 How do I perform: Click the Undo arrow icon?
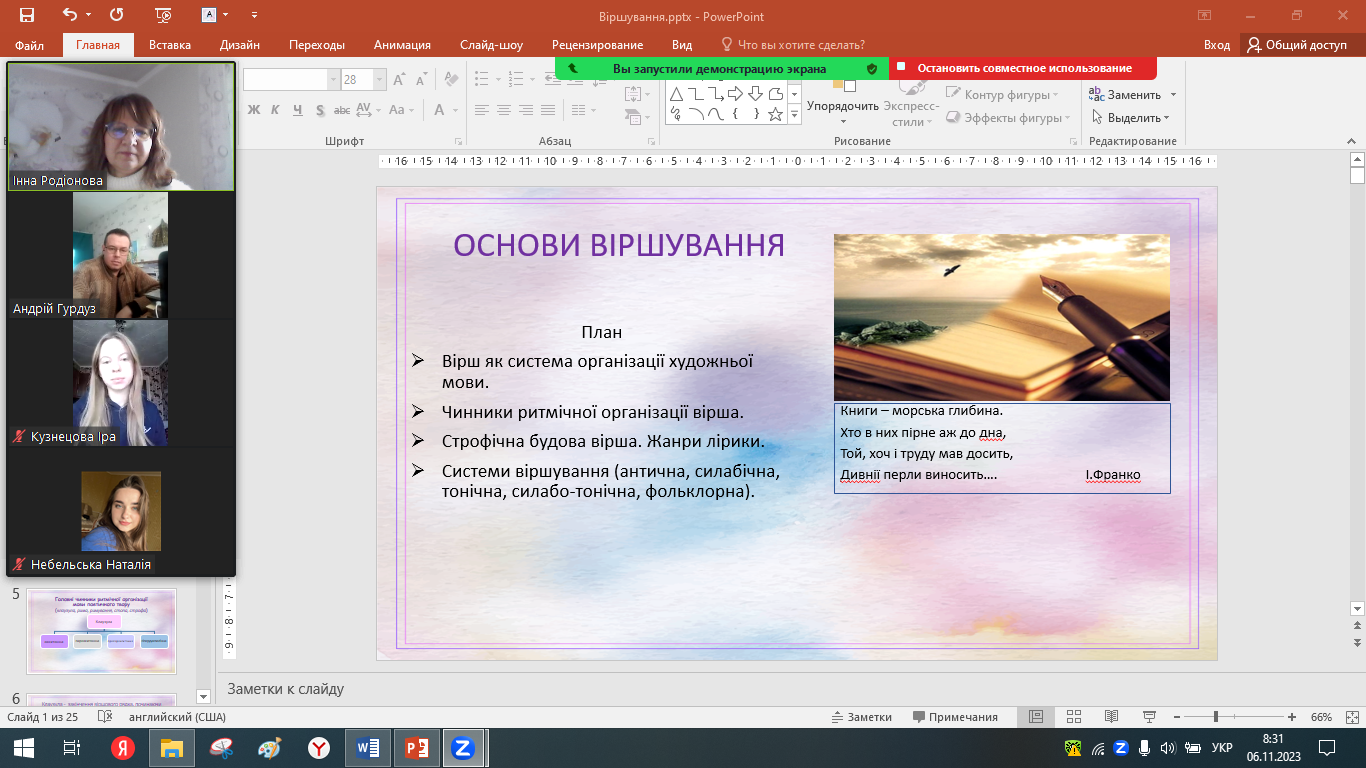69,15
